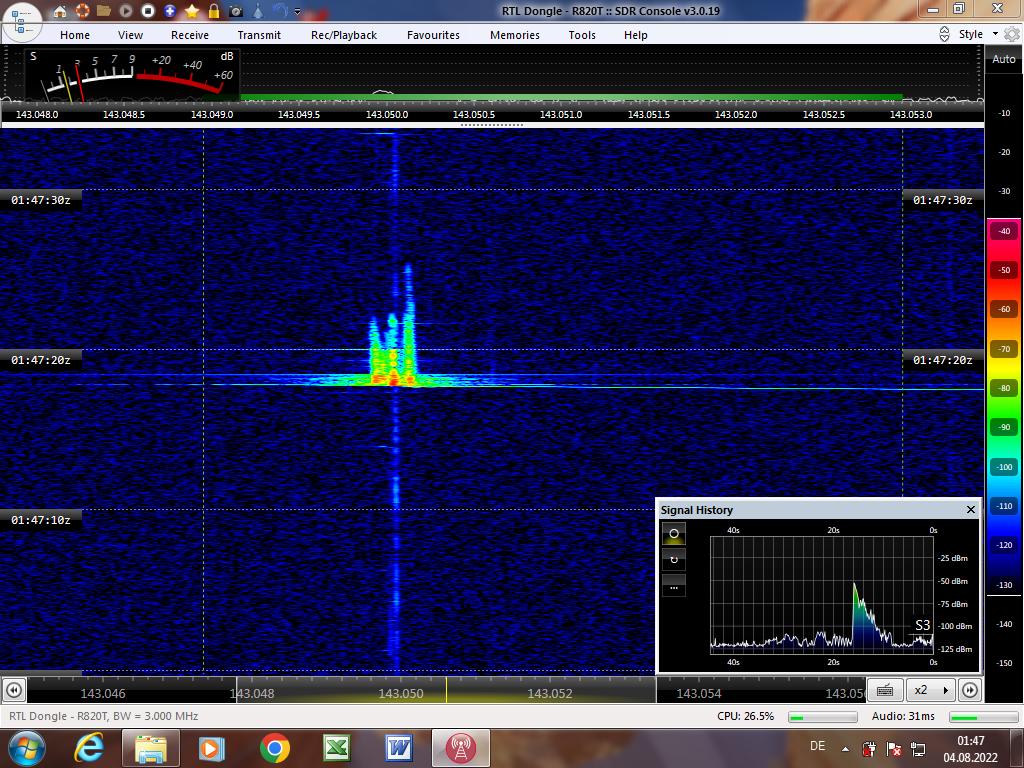This screenshot has width=1024, height=768.
Task: Open Windows Explorer from taskbar
Action: click(x=150, y=748)
